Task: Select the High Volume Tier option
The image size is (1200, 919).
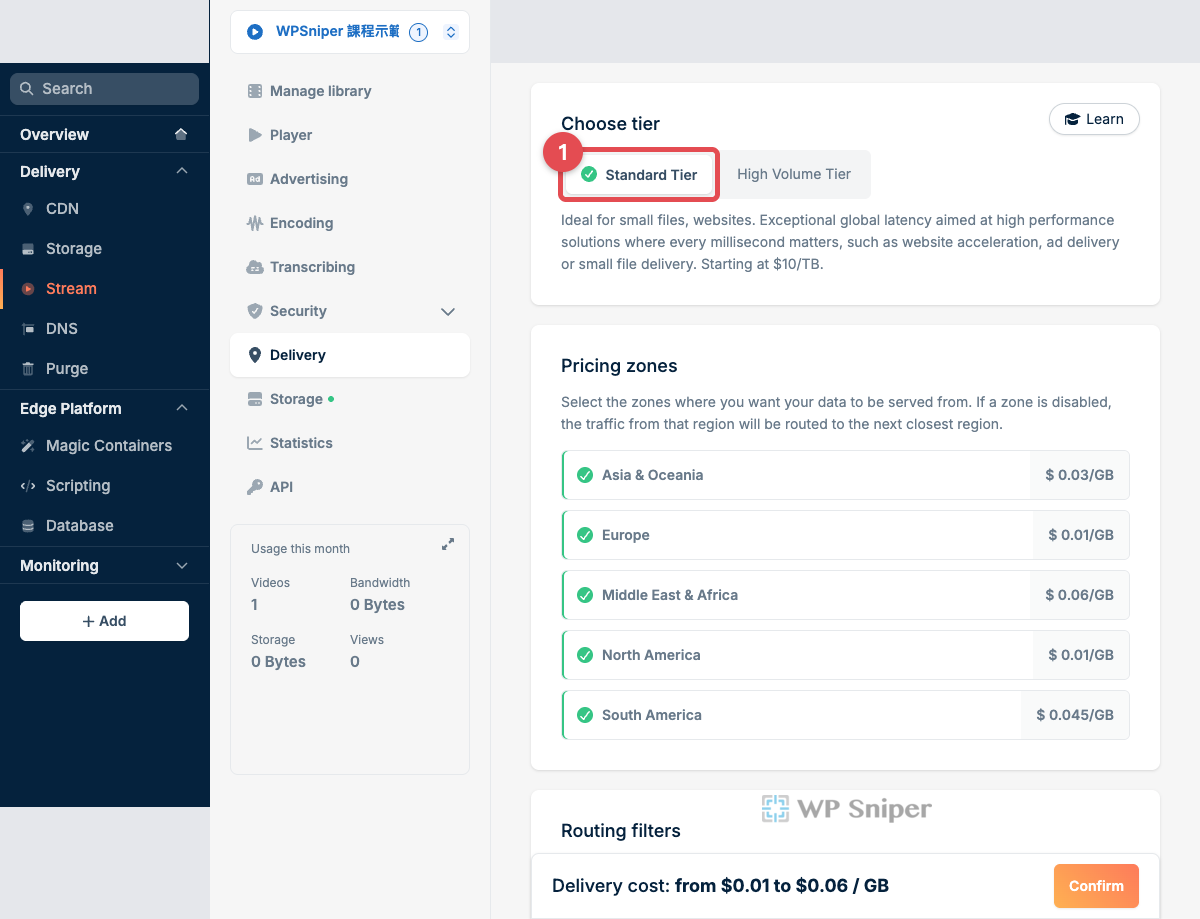Action: 794,174
